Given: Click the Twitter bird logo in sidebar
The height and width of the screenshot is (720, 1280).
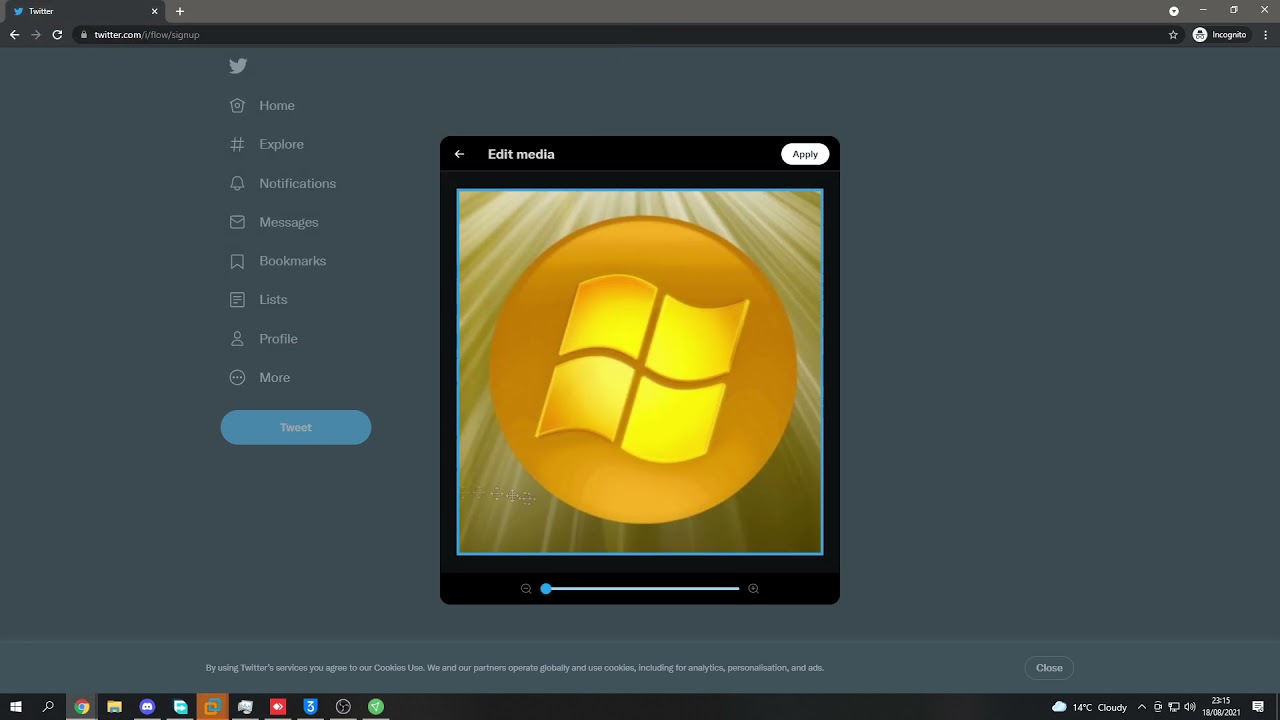Looking at the screenshot, I should click(x=238, y=66).
